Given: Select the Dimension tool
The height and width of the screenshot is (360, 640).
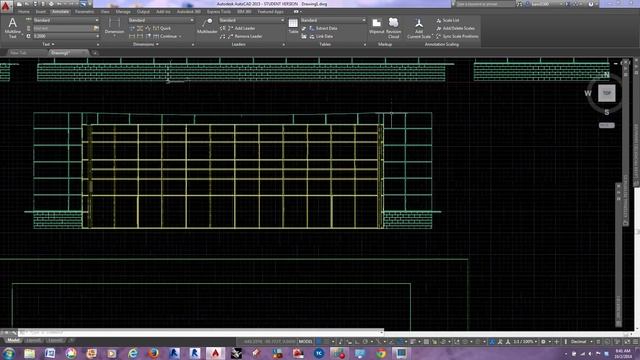Looking at the screenshot, I should point(114,26).
